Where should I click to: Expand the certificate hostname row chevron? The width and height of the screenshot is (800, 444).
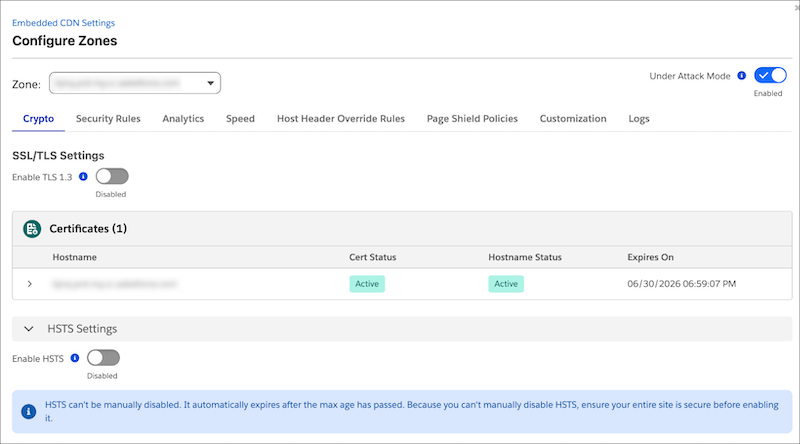pyautogui.click(x=30, y=284)
